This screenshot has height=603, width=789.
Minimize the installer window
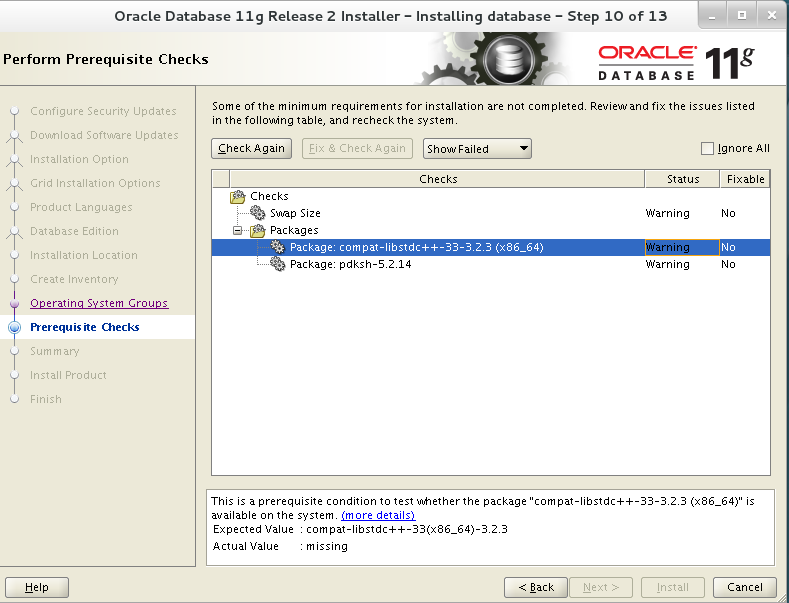(712, 16)
